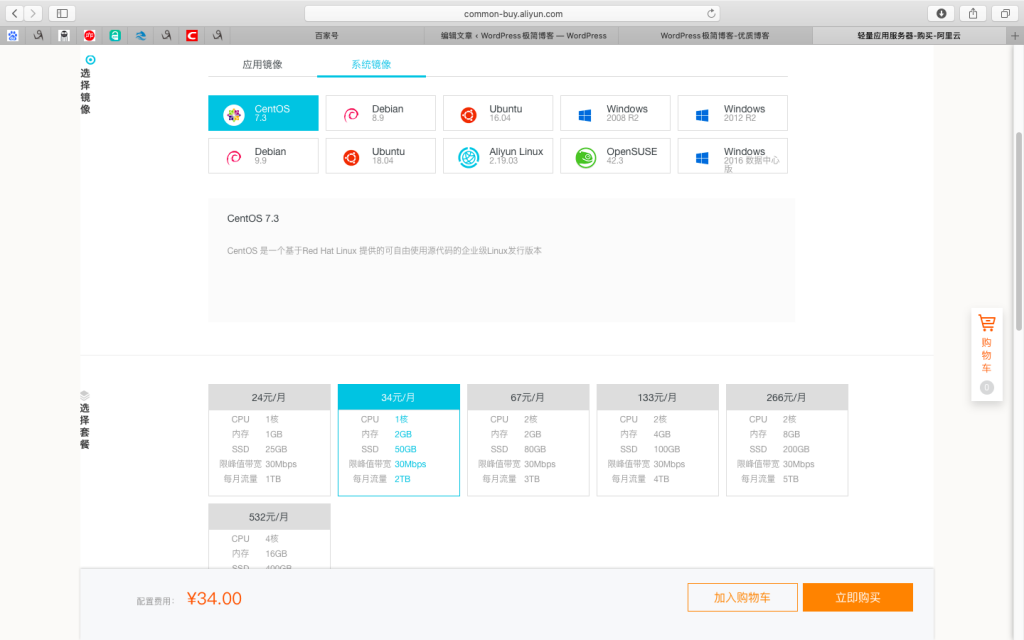The width and height of the screenshot is (1024, 640).
Task: Click the 16GB memory value in 532元 plan
Action: point(276,554)
